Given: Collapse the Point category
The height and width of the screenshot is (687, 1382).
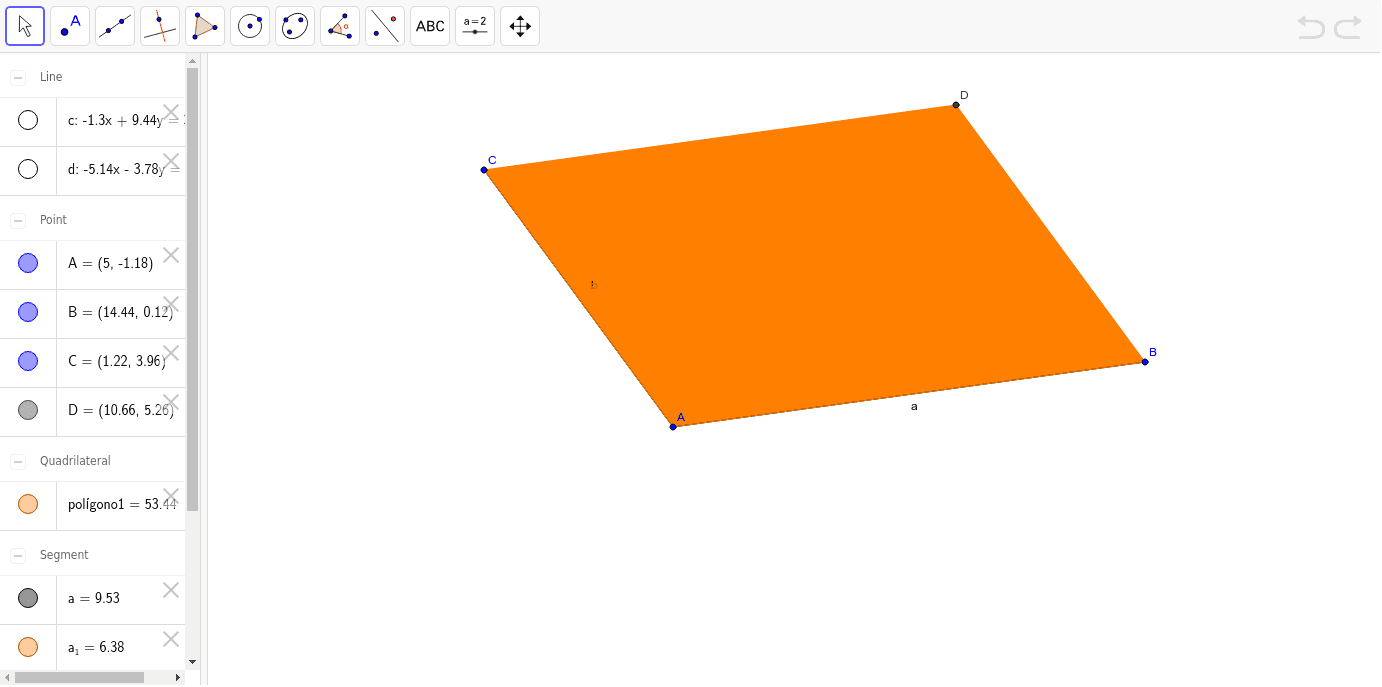Looking at the screenshot, I should pyautogui.click(x=18, y=220).
